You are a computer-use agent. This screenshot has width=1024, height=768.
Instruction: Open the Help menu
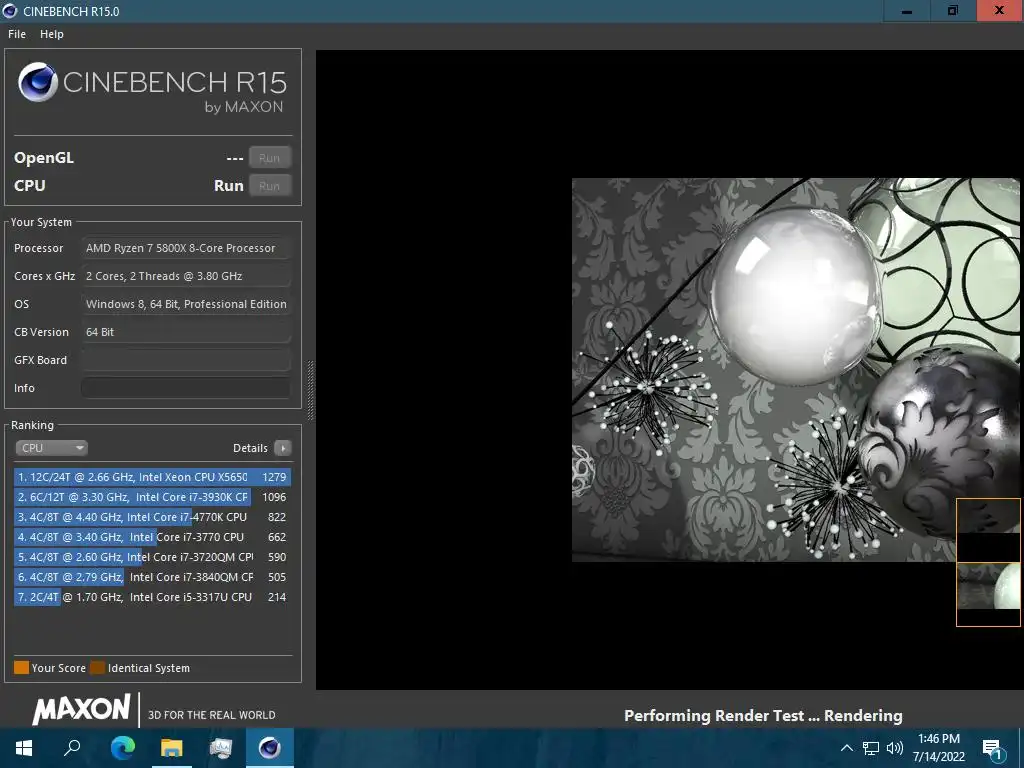(x=52, y=34)
